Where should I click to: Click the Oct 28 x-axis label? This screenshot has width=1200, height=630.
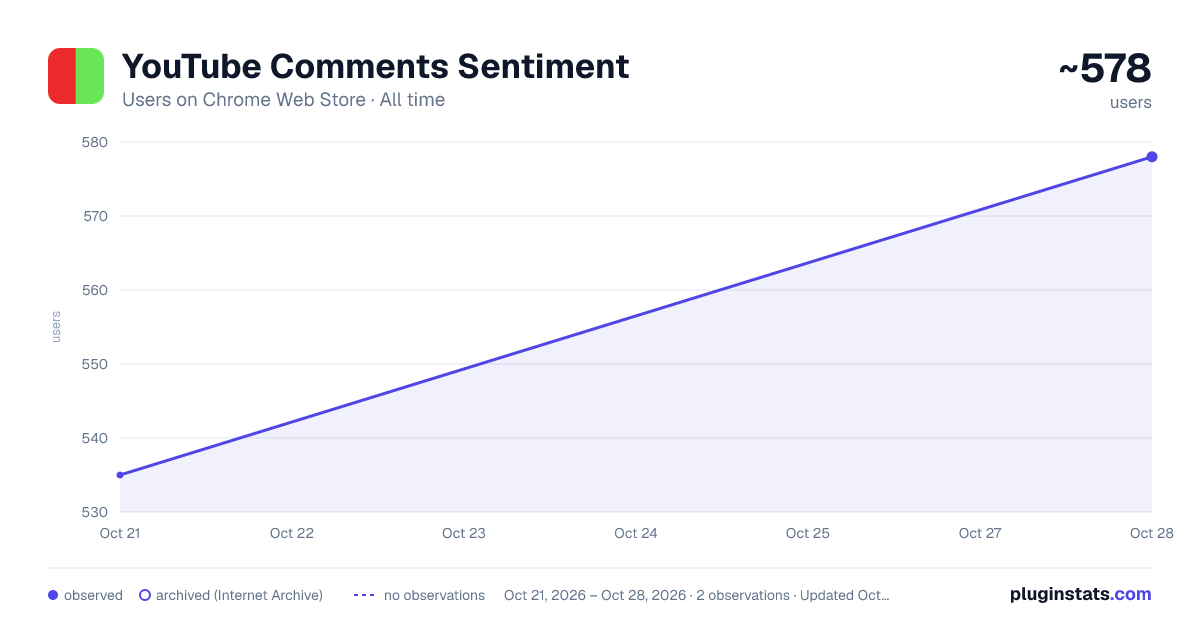(x=1152, y=533)
